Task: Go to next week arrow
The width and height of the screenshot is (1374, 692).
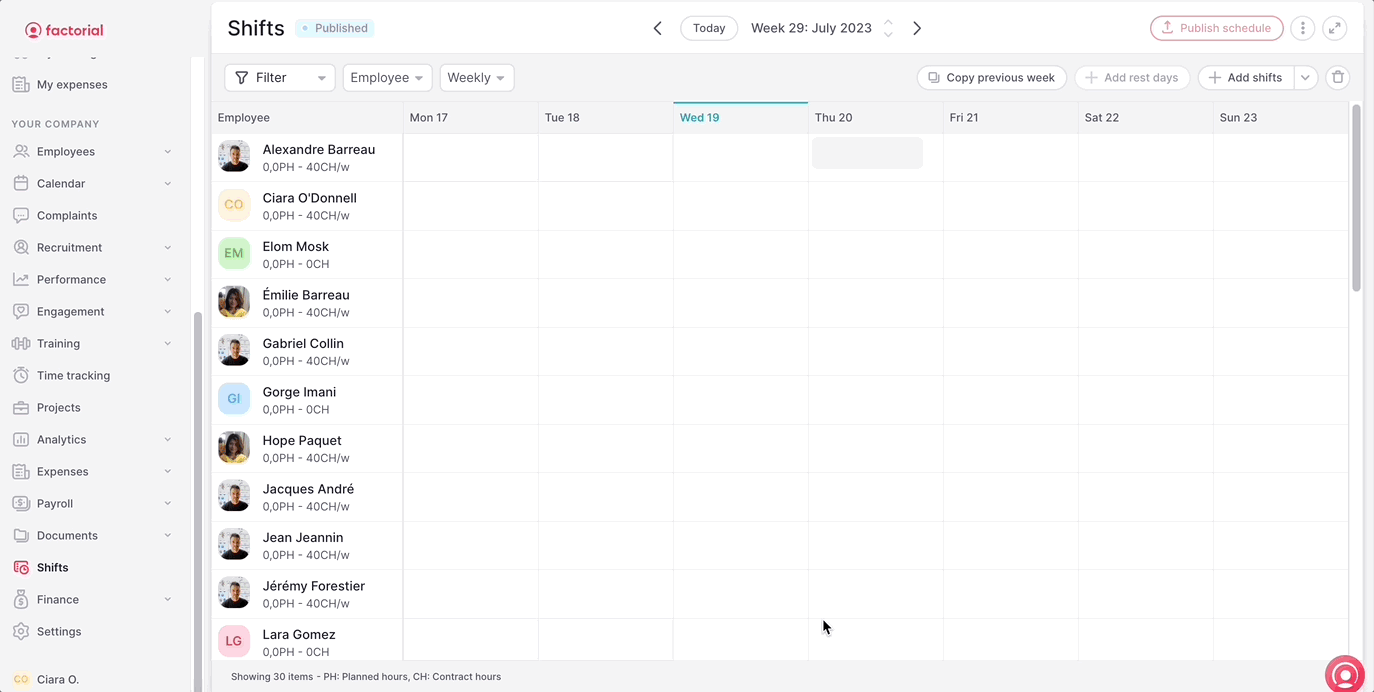Action: pyautogui.click(x=917, y=28)
